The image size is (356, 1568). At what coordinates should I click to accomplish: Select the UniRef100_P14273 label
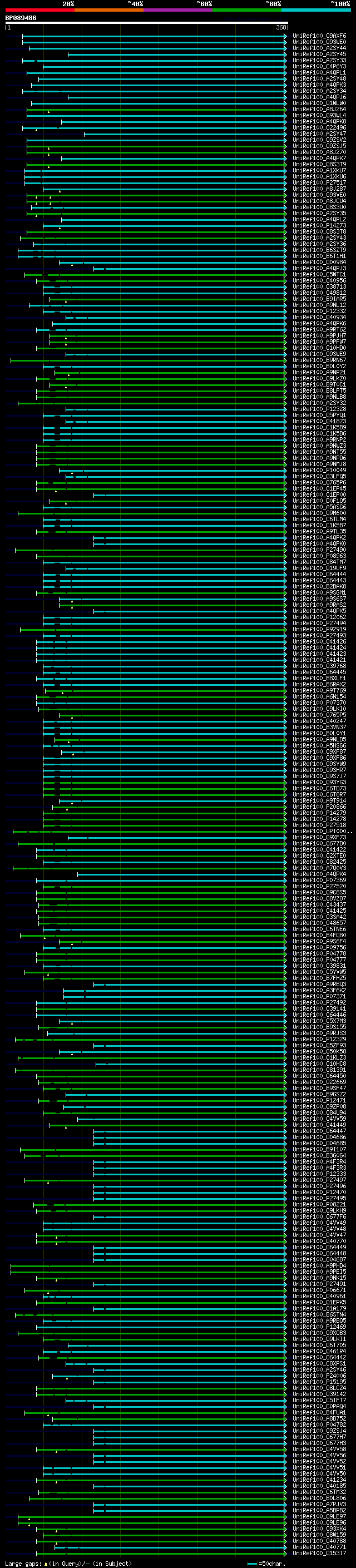(319, 225)
